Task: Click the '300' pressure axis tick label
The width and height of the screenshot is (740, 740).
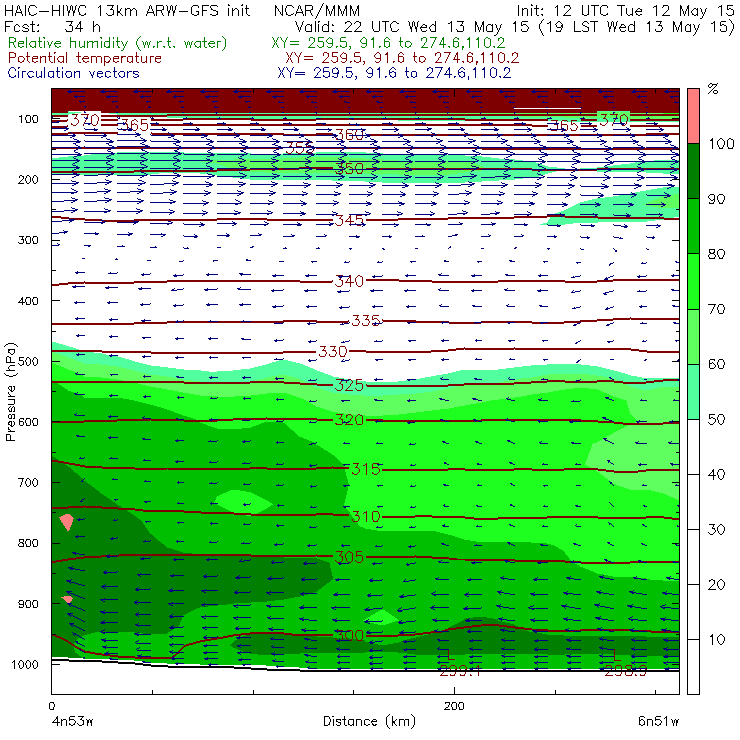Action: click(28, 240)
